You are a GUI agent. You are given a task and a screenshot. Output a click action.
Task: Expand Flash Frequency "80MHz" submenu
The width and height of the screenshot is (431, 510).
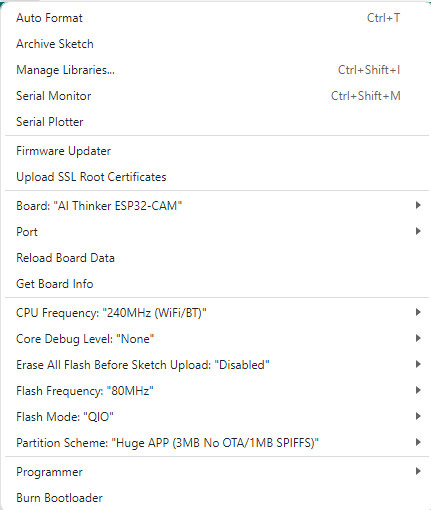point(217,391)
